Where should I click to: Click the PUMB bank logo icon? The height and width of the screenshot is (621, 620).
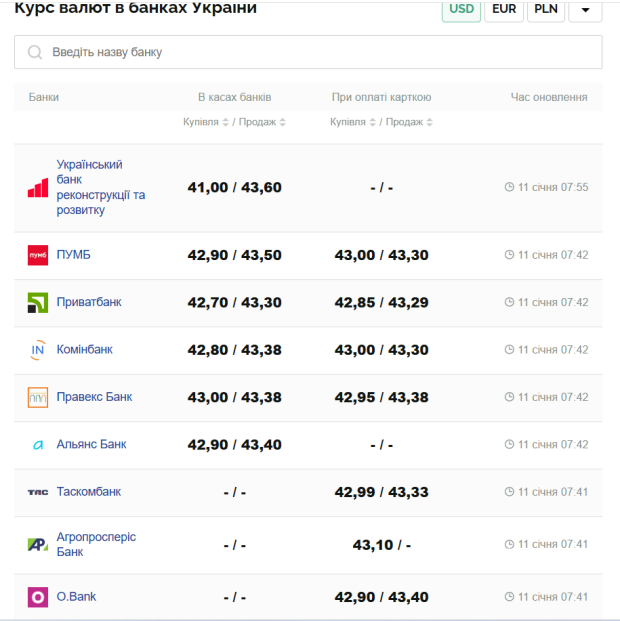tap(37, 255)
